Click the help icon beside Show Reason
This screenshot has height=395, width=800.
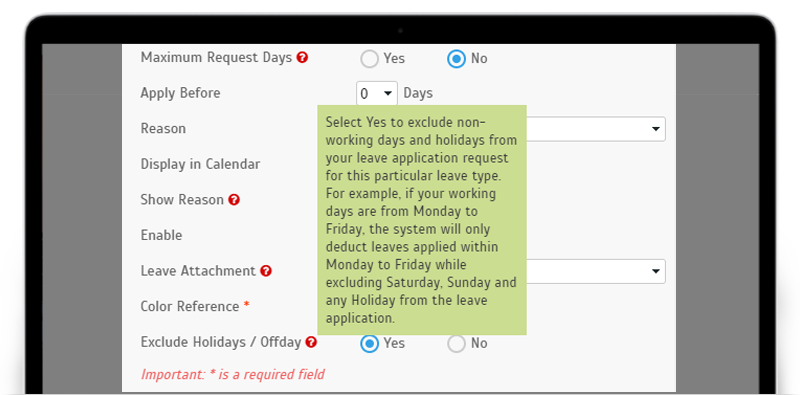[x=234, y=200]
